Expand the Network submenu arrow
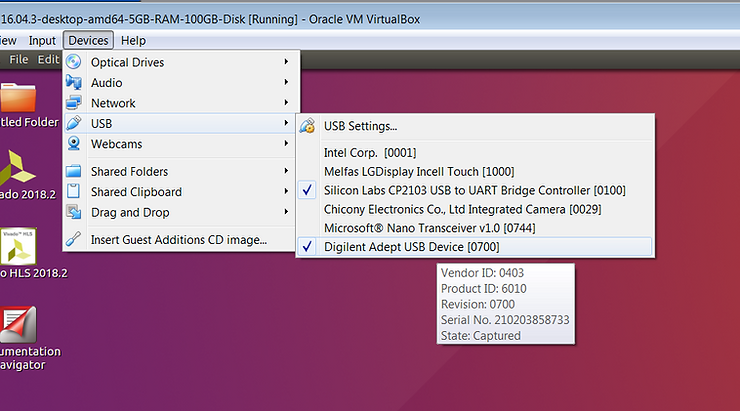Image resolution: width=740 pixels, height=411 pixels. (x=286, y=102)
